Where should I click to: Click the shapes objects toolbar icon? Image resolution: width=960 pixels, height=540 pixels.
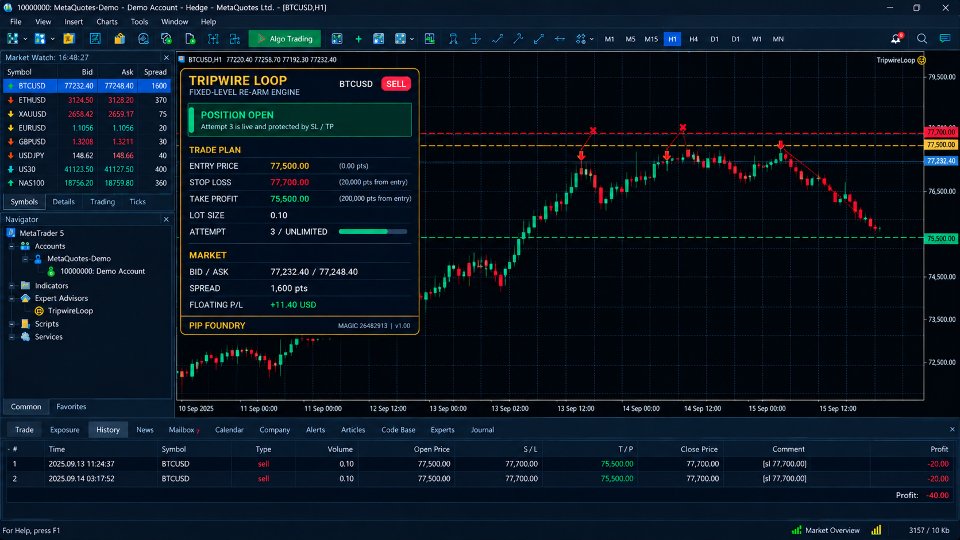coord(580,39)
